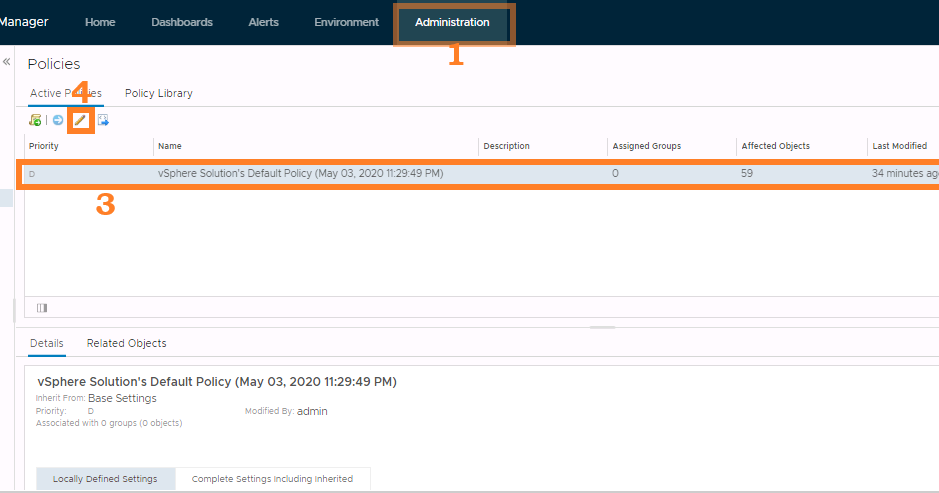Select vSphere Solution's Default Policy row

tap(300, 173)
